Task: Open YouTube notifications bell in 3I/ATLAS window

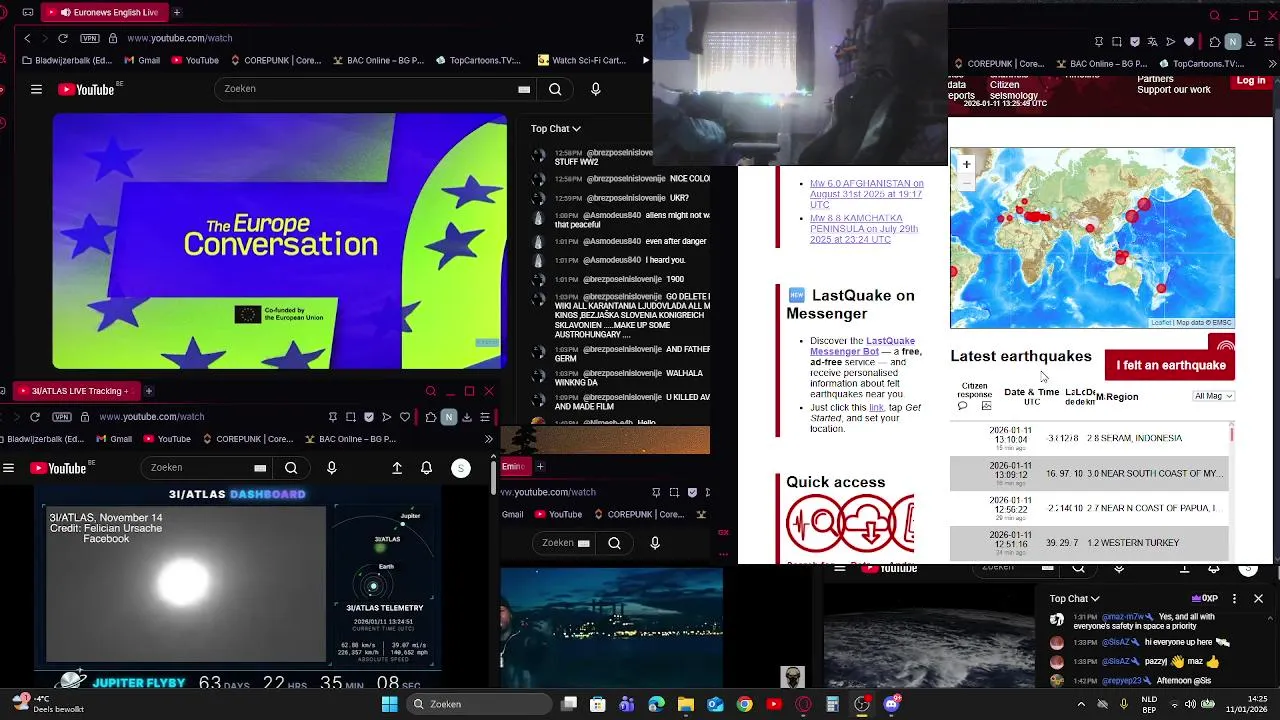Action: [x=427, y=468]
